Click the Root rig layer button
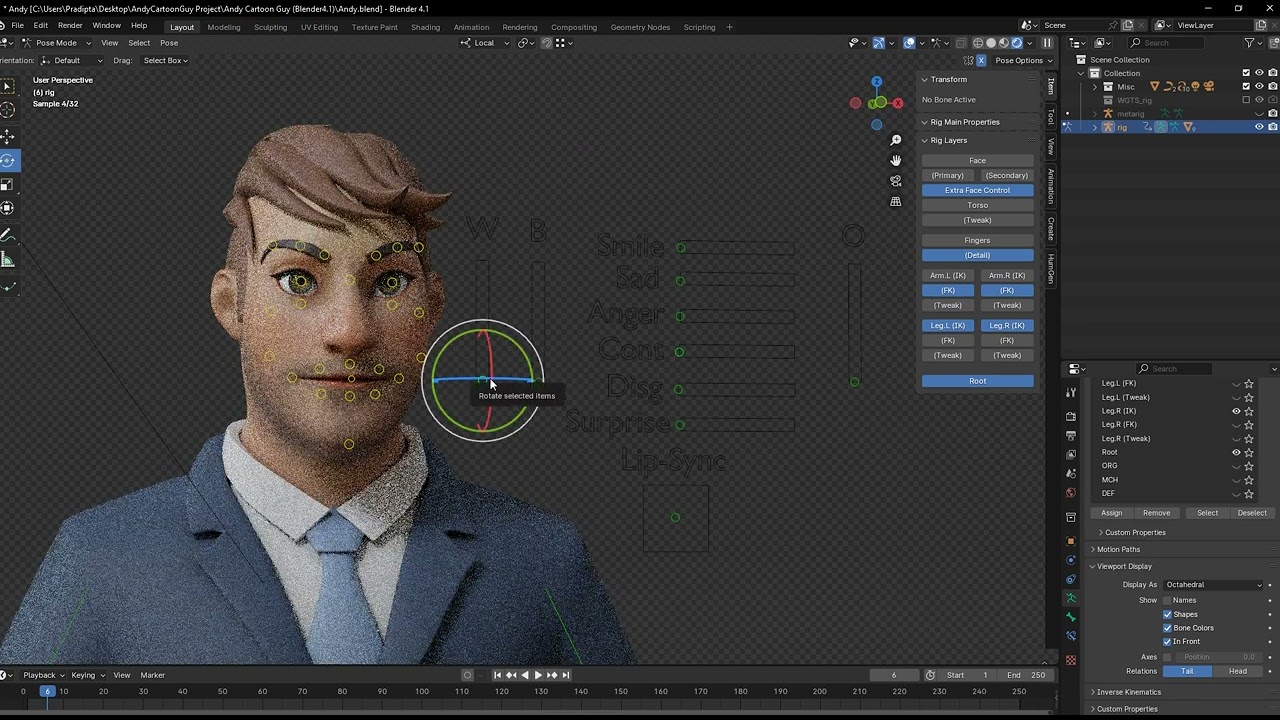Image resolution: width=1280 pixels, height=720 pixels. pos(977,381)
